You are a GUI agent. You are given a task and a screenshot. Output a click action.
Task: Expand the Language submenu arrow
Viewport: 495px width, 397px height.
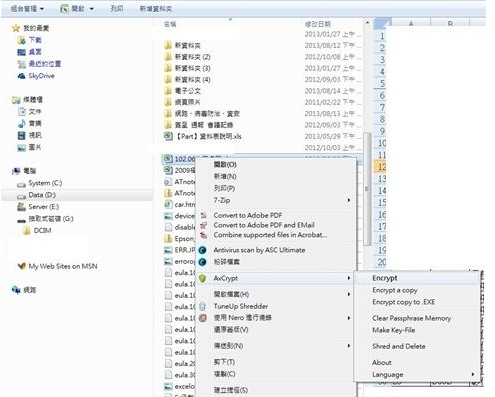(x=473, y=374)
